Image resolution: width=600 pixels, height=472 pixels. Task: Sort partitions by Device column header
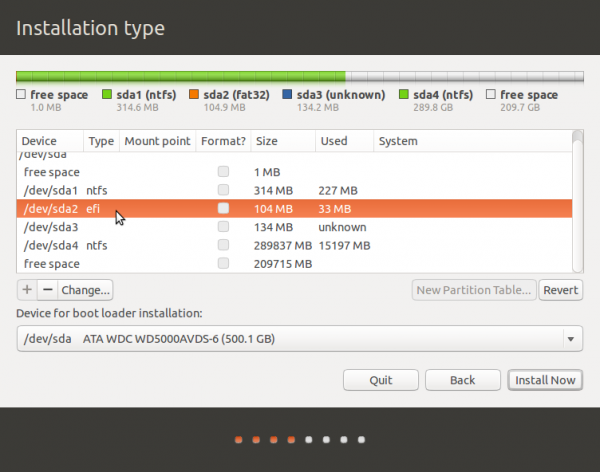40,141
